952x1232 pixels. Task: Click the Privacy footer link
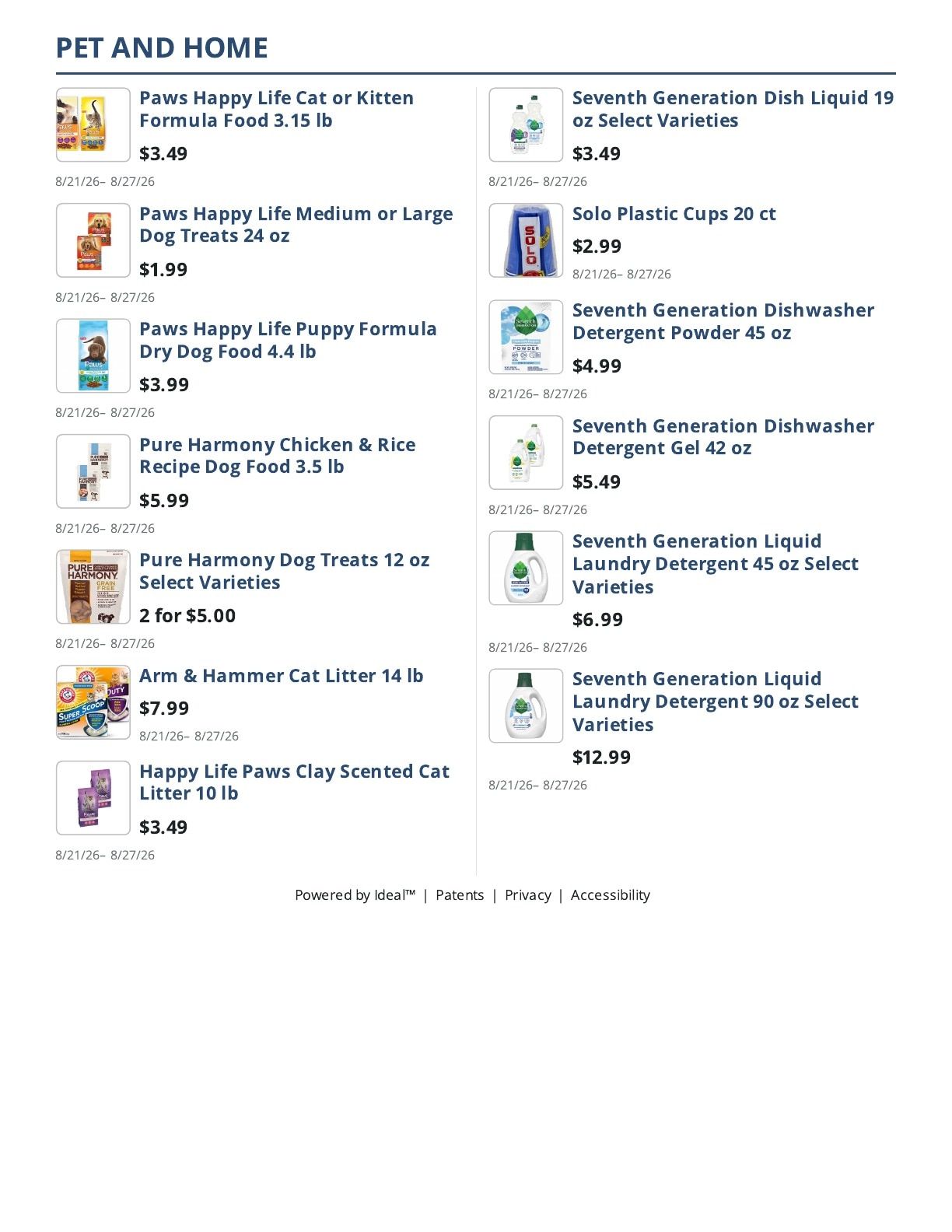tap(528, 895)
